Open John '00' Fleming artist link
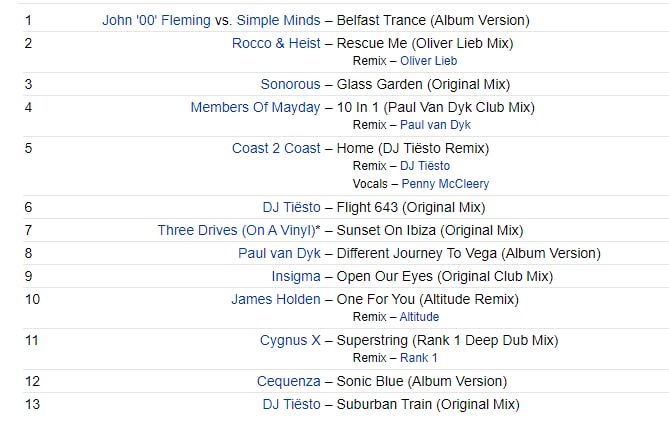The image size is (669, 434). pos(156,20)
